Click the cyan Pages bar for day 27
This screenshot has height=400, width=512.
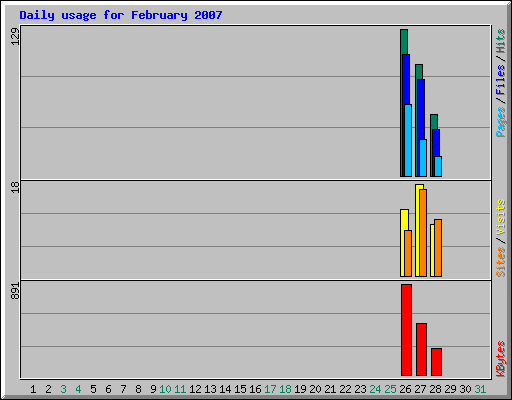point(423,158)
